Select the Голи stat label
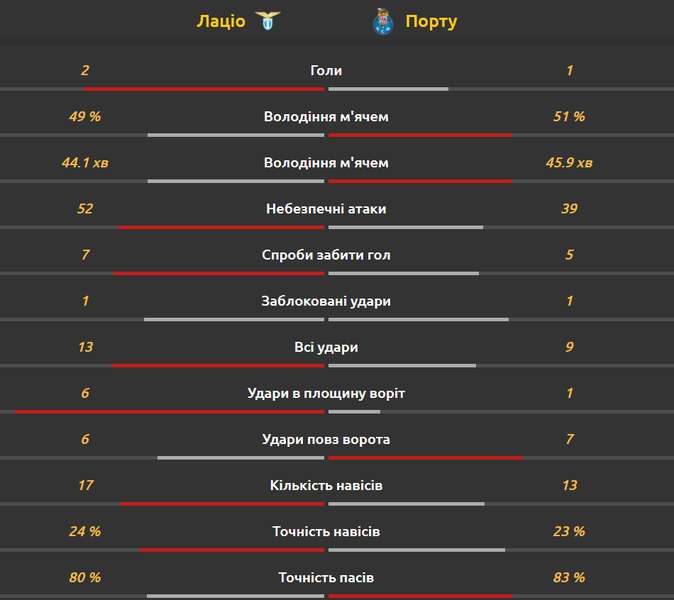The height and width of the screenshot is (600, 674). tap(326, 70)
